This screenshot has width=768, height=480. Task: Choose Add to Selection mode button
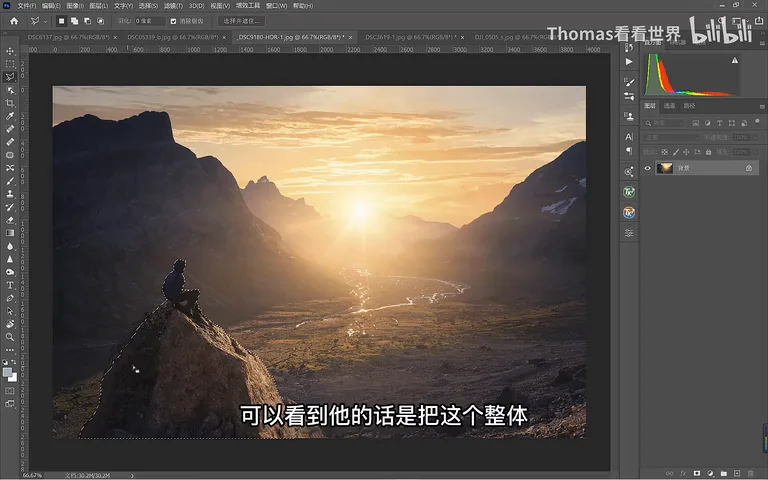point(74,21)
